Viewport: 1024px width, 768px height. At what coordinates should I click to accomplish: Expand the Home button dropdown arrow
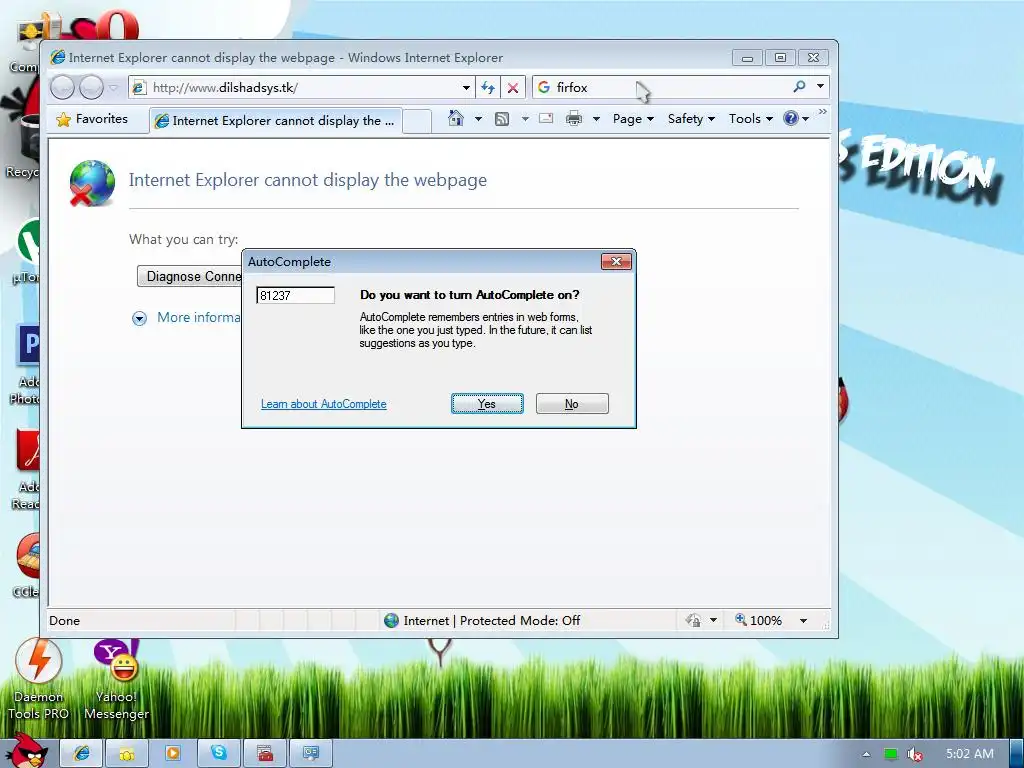point(478,119)
